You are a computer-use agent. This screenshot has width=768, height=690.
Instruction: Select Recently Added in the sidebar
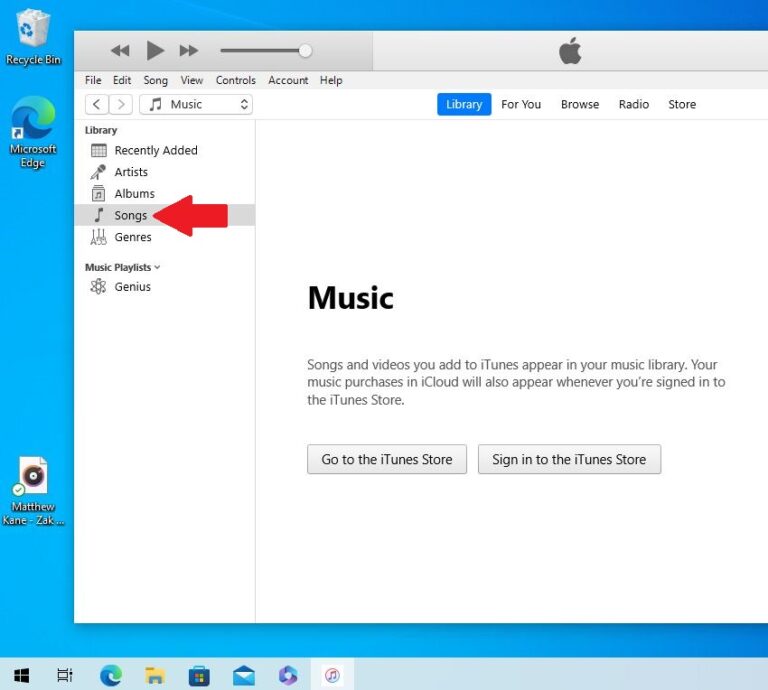point(165,150)
